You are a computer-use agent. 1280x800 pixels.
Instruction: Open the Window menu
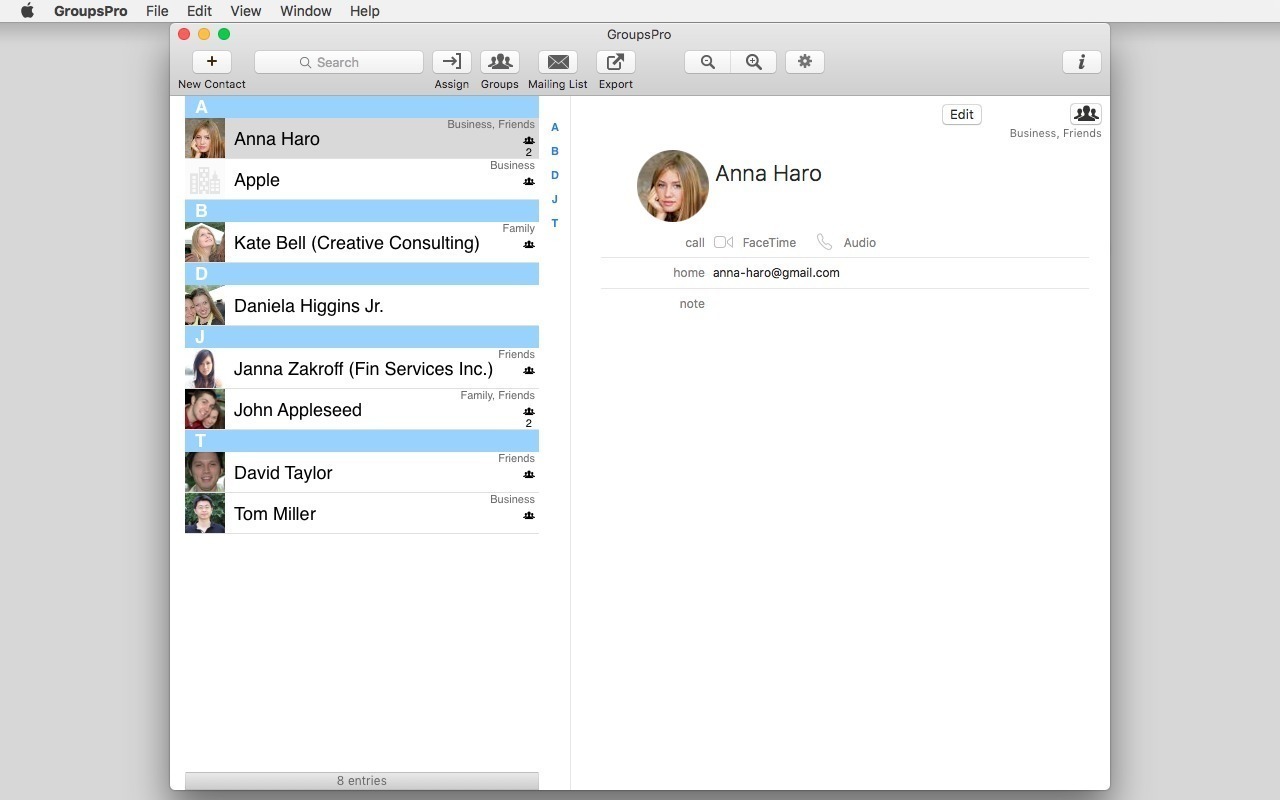pyautogui.click(x=306, y=11)
